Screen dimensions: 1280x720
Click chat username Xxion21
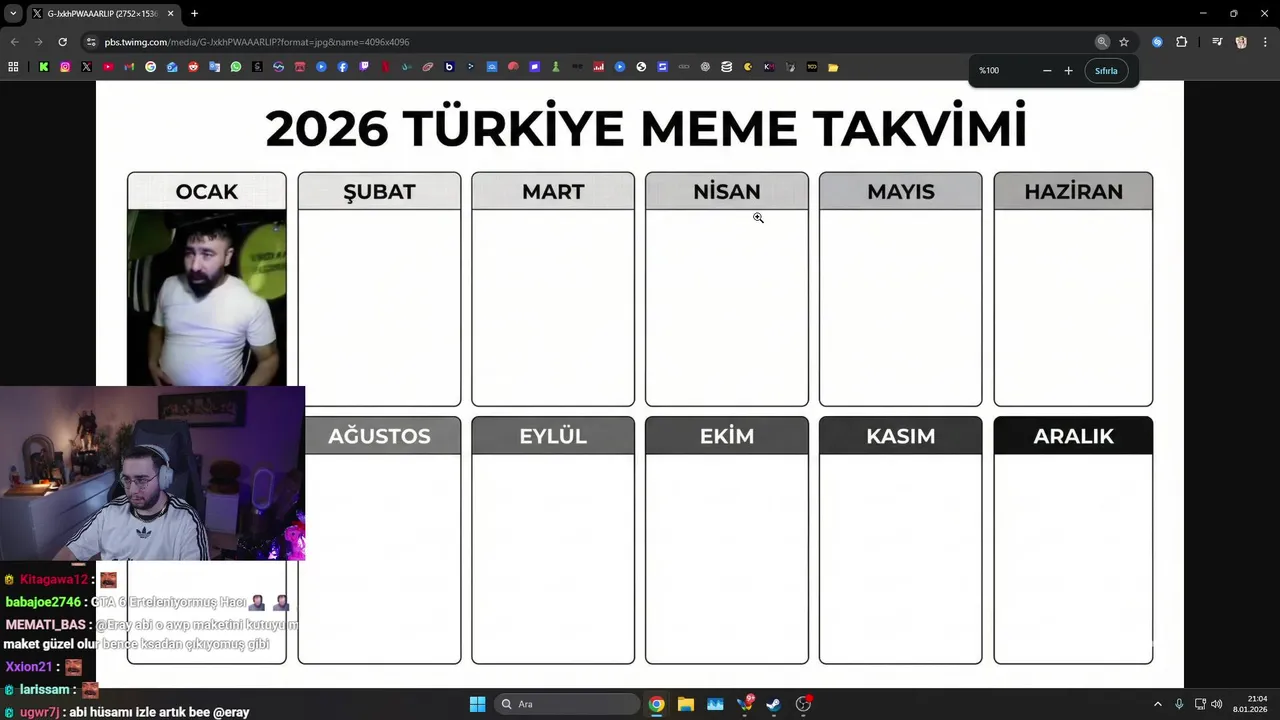tap(29, 667)
